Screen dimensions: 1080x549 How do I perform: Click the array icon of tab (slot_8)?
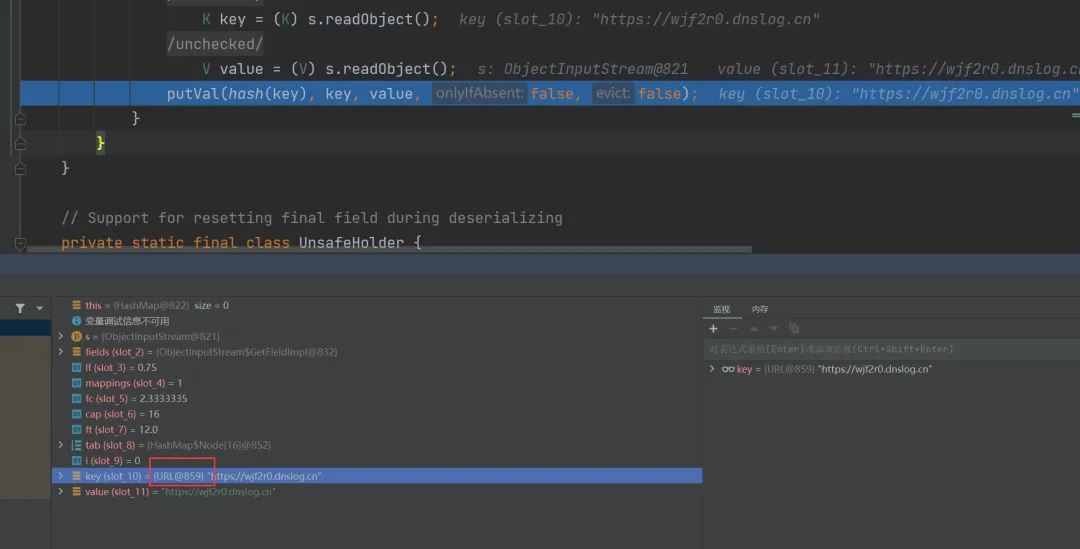(76, 445)
